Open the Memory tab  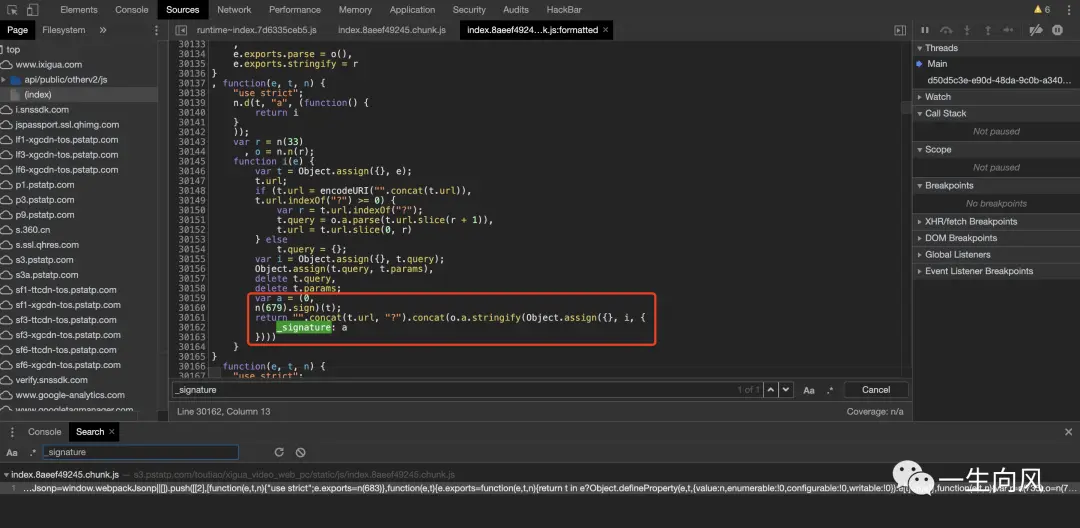[x=355, y=10]
